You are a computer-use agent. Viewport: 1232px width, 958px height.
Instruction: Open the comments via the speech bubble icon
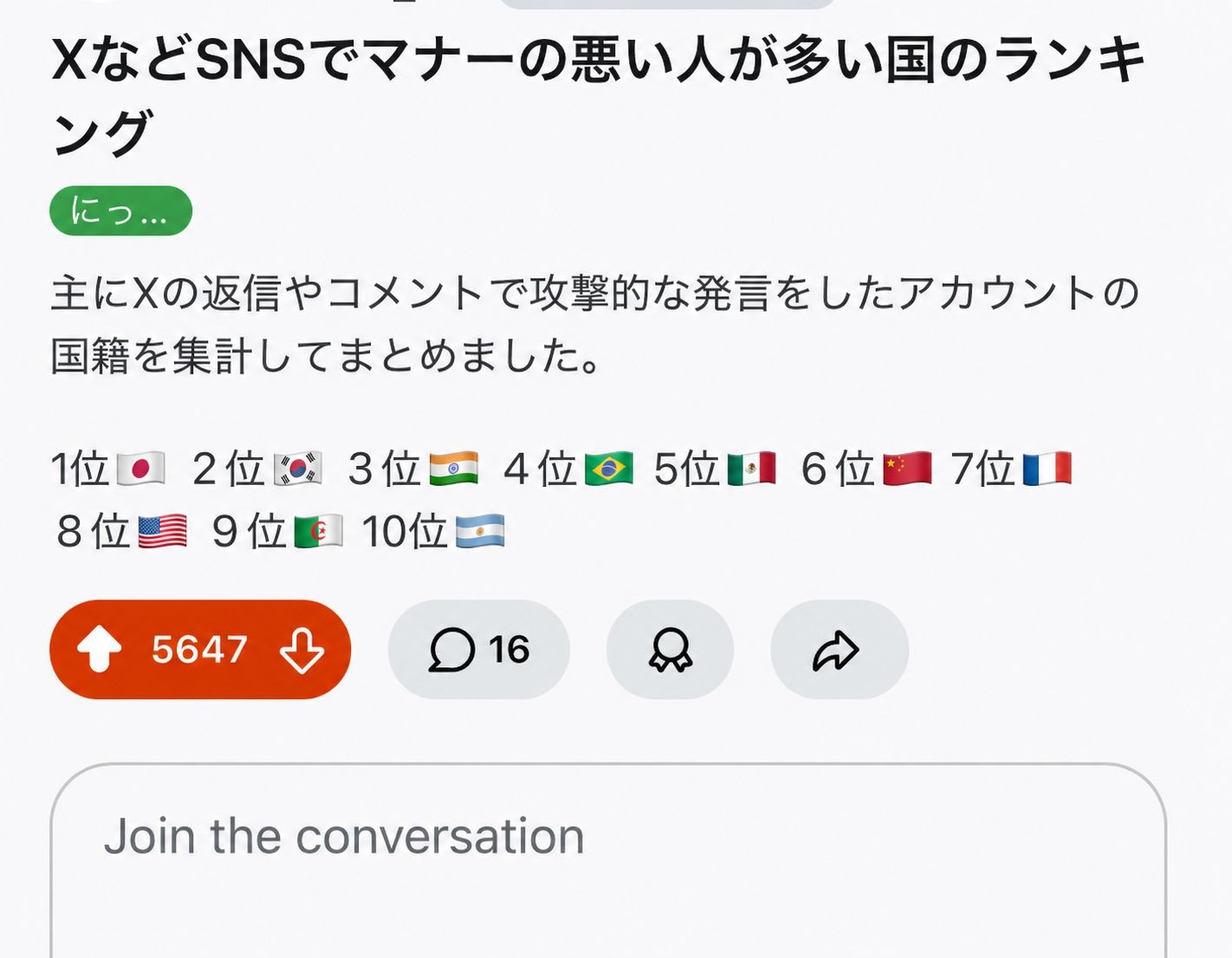[452, 650]
